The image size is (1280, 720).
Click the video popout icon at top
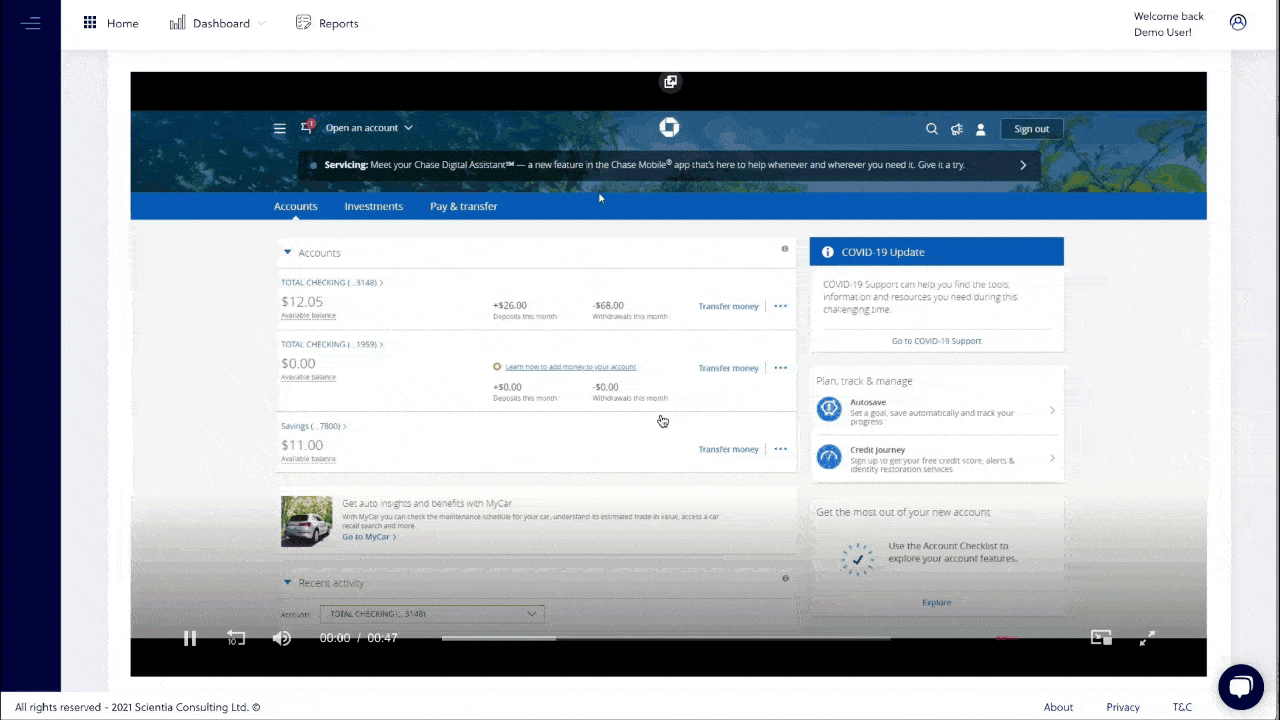670,82
